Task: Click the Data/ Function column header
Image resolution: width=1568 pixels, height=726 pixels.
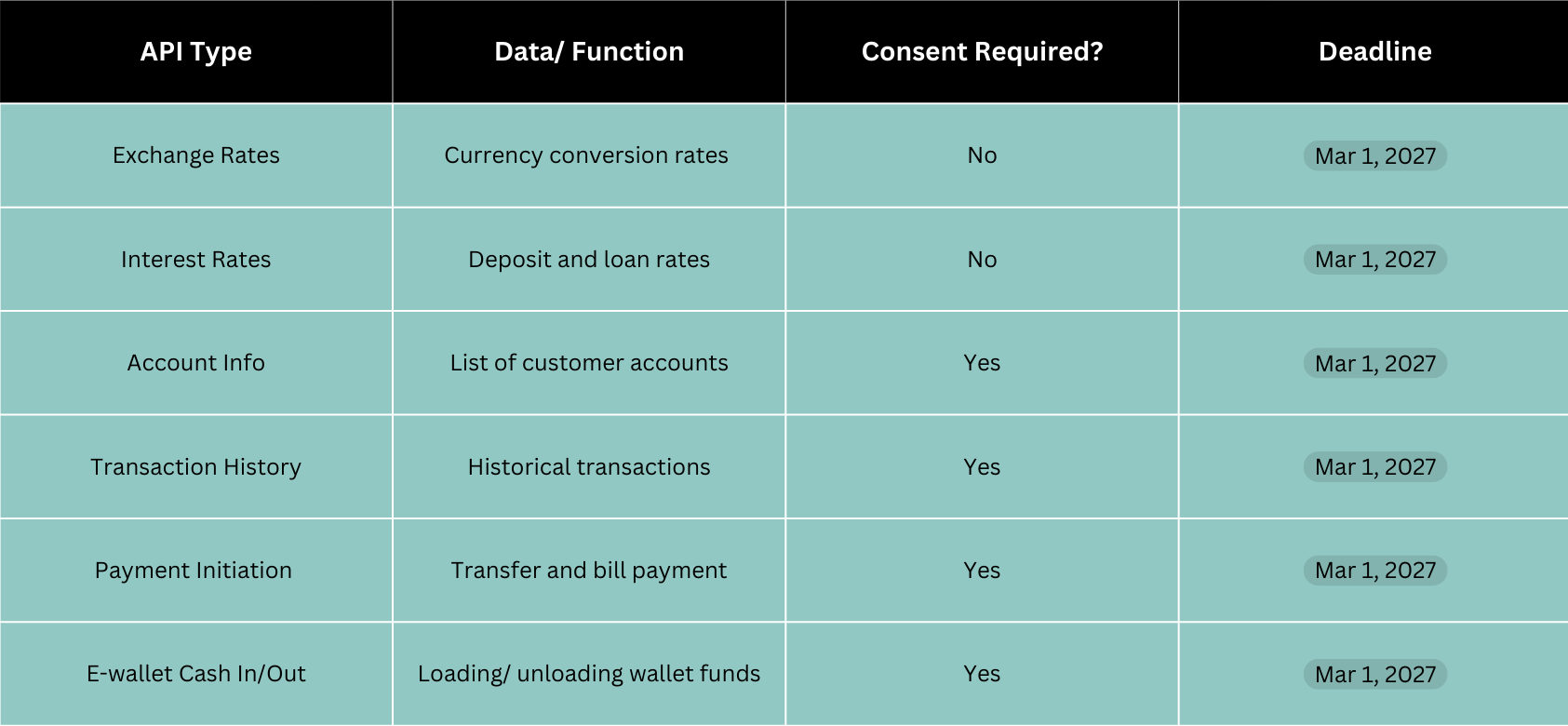Action: pos(589,52)
